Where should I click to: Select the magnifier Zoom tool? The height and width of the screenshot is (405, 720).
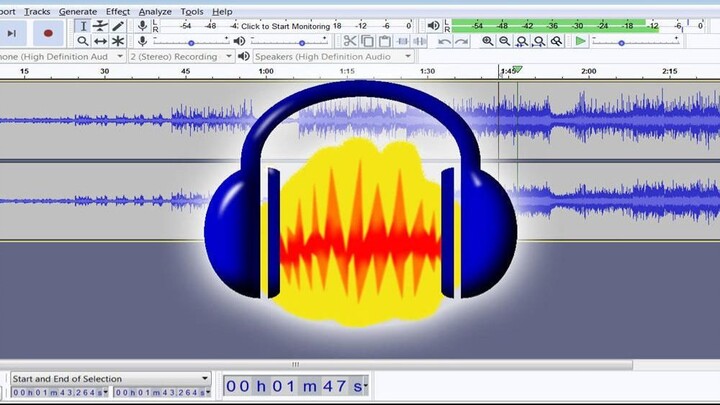coord(83,41)
